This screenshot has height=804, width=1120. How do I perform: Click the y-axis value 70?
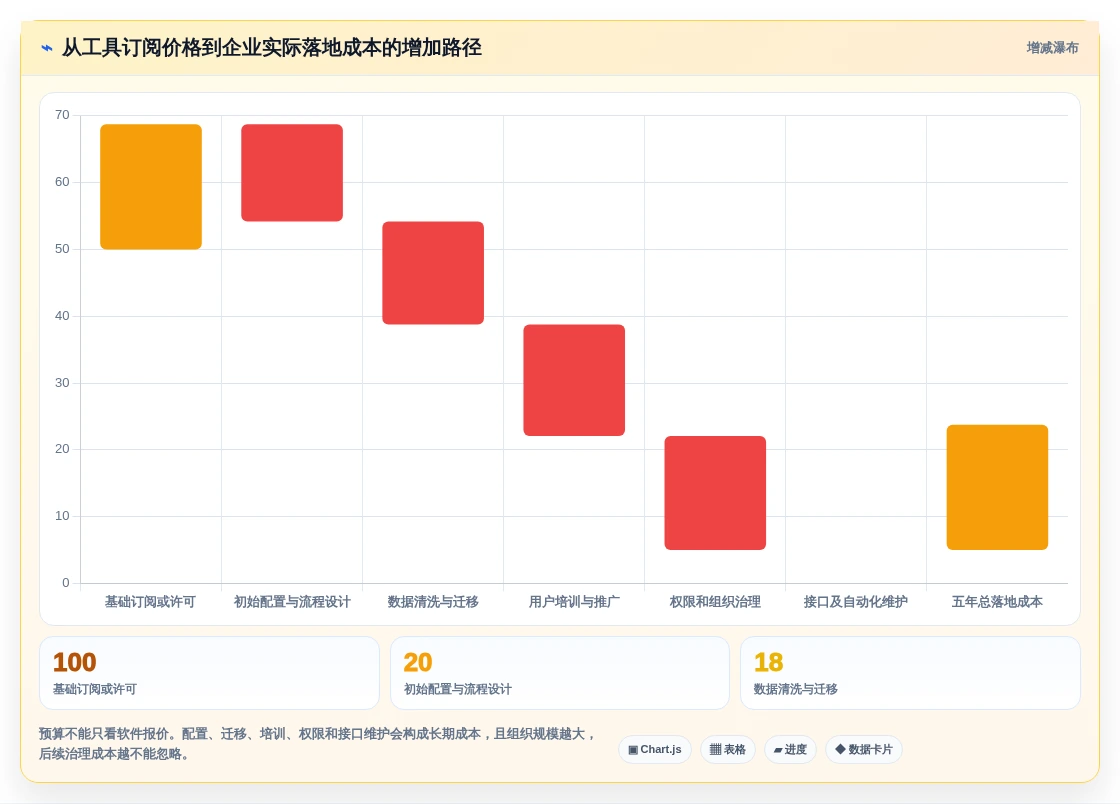click(62, 115)
